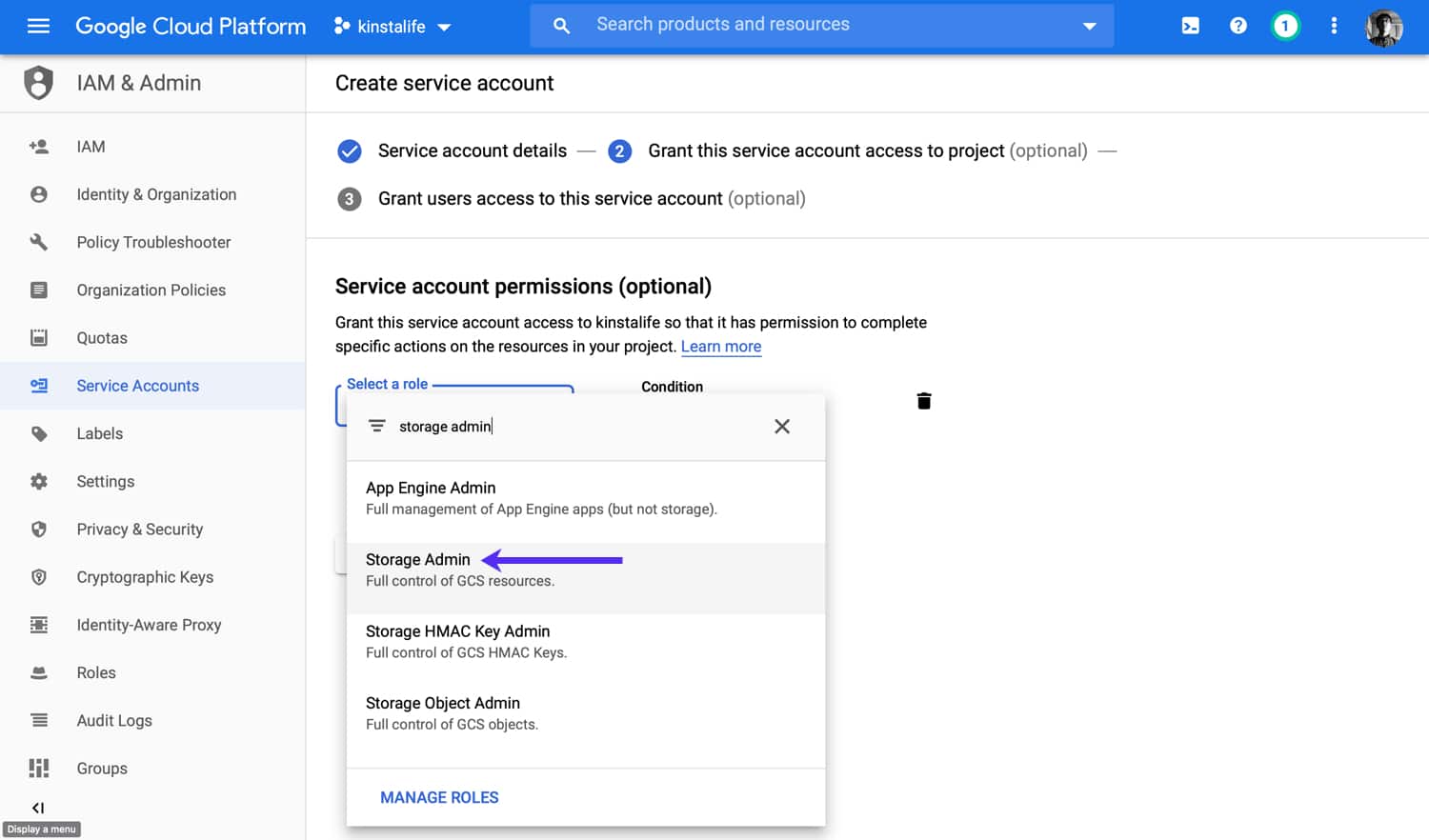The height and width of the screenshot is (840, 1429).
Task: Click the search magnifier icon
Action: coord(561,26)
